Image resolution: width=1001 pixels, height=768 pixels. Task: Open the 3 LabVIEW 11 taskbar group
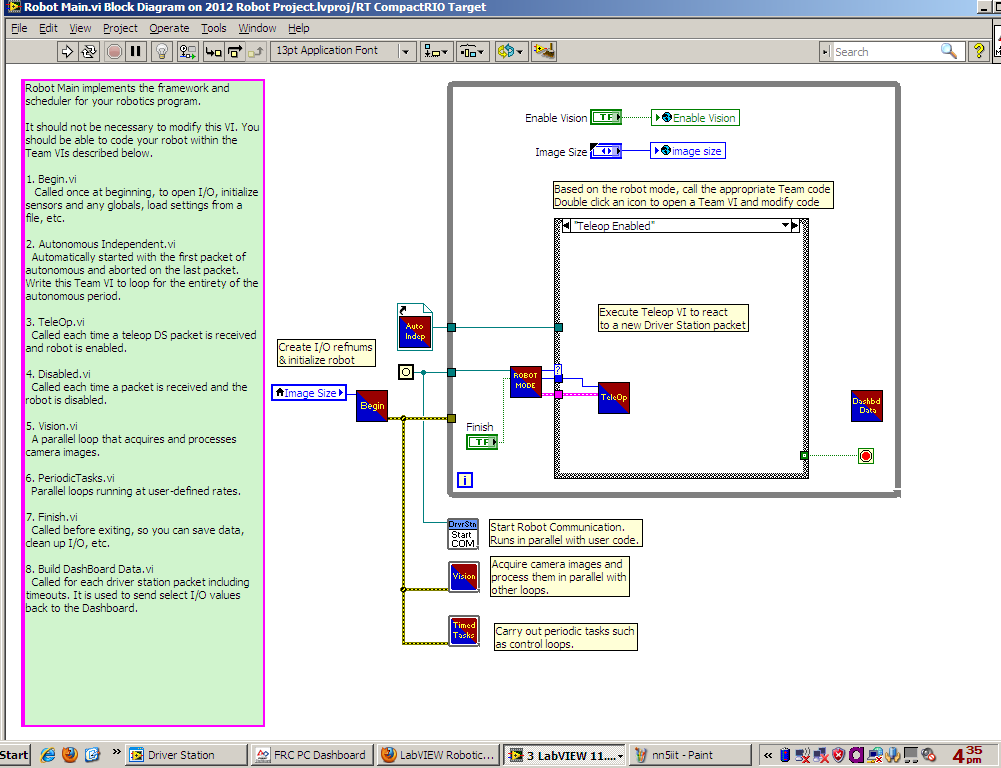[x=566, y=755]
